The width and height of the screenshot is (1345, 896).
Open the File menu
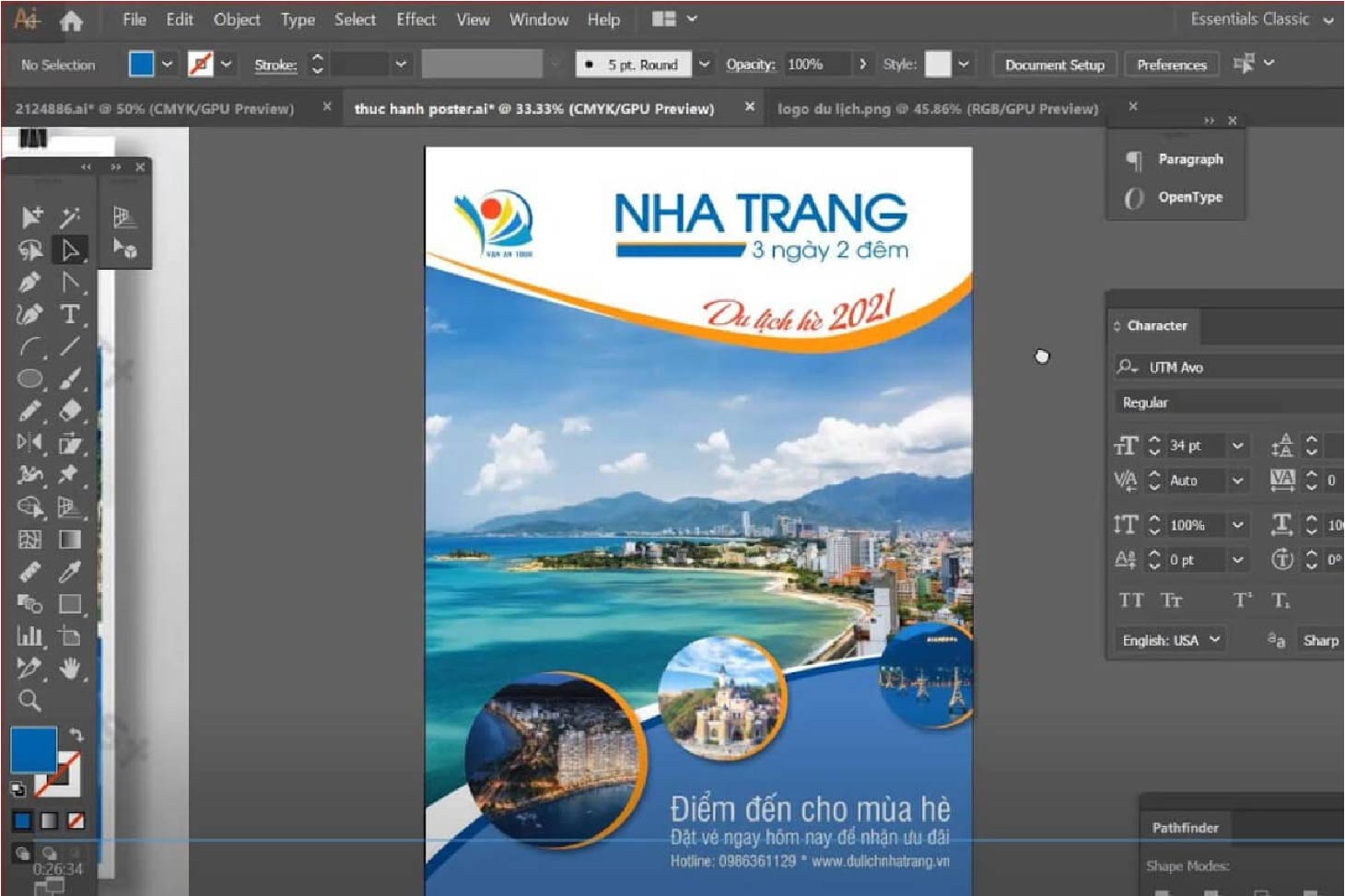click(x=134, y=19)
